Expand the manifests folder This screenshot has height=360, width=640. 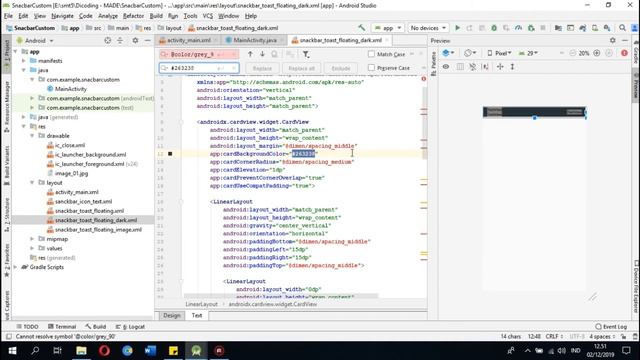click(24, 61)
